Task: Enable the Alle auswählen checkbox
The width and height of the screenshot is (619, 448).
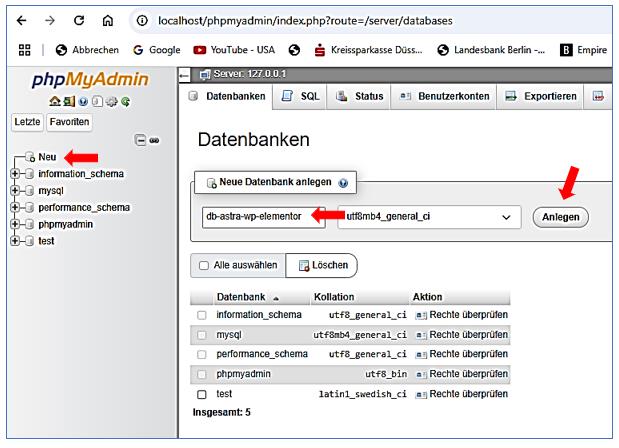Action: click(203, 265)
